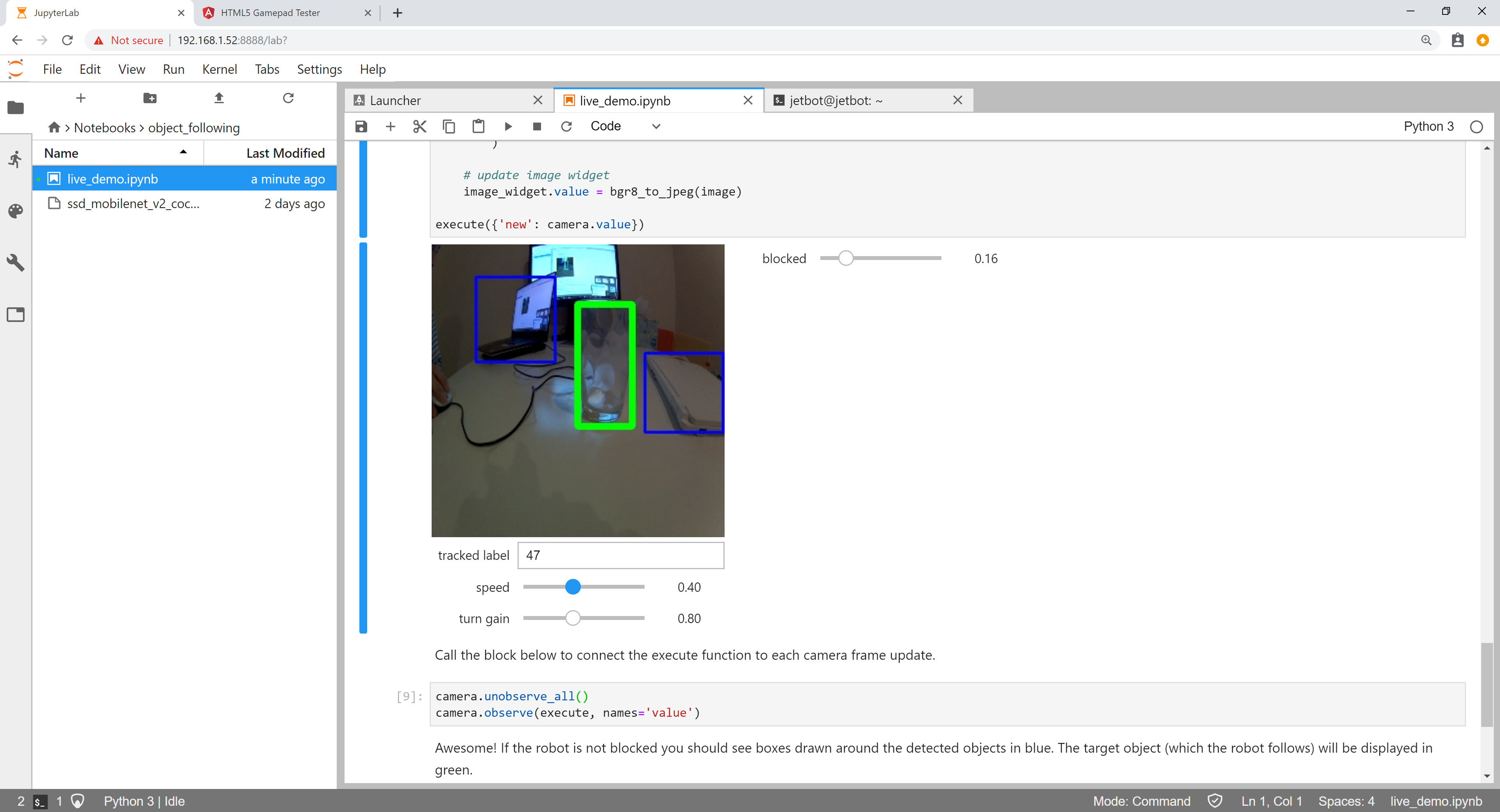
Task: Open the Running Terminals and Kernels sidebar
Action: tap(16, 159)
